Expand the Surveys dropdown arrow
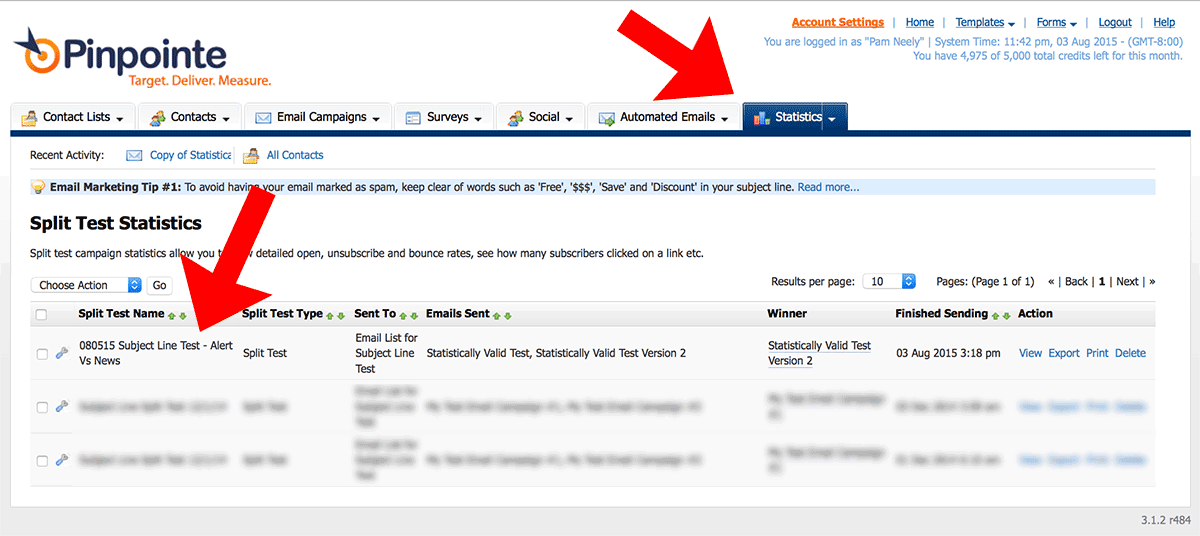 coord(478,119)
